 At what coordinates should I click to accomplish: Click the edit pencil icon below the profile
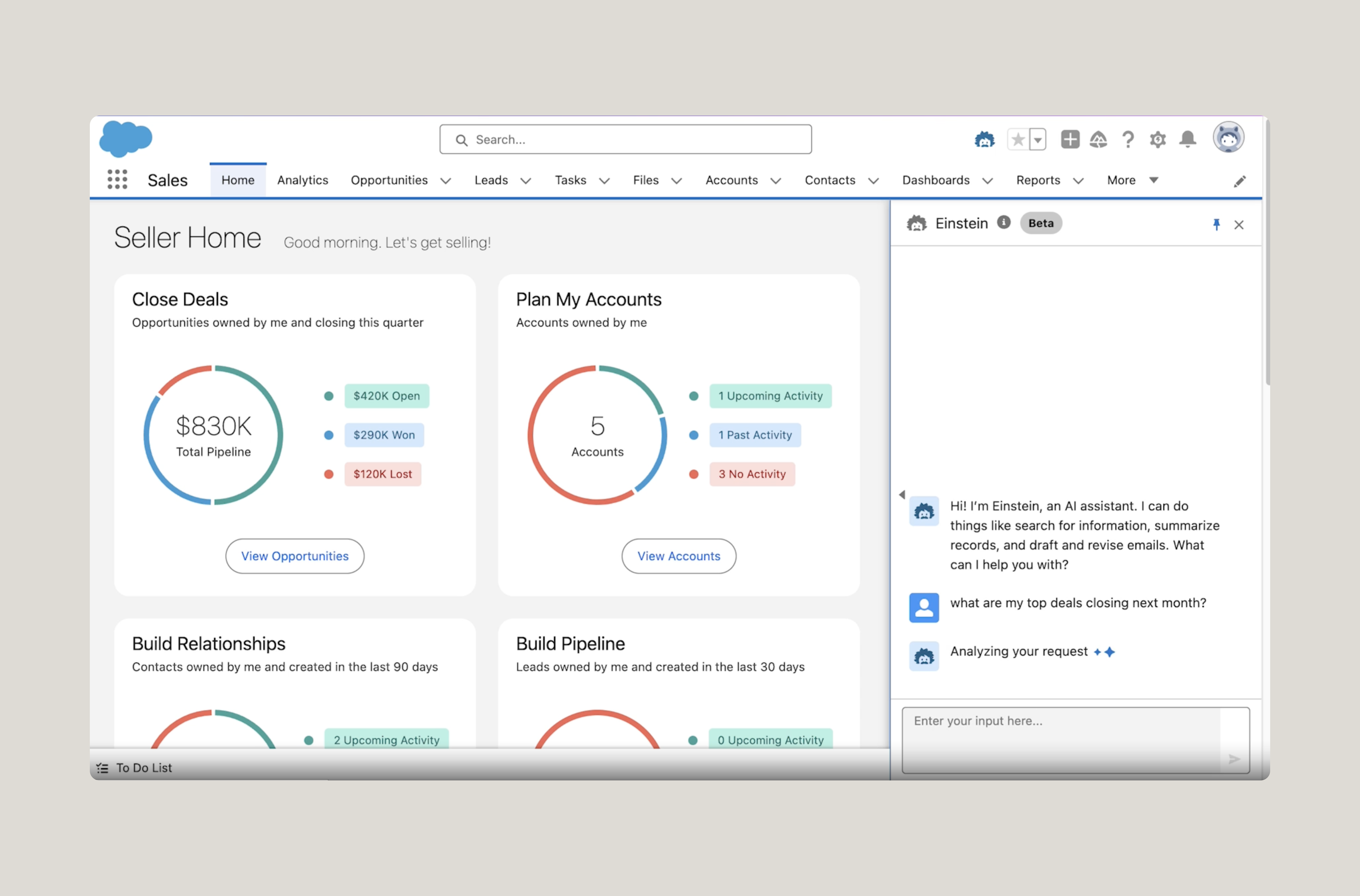[x=1240, y=181]
